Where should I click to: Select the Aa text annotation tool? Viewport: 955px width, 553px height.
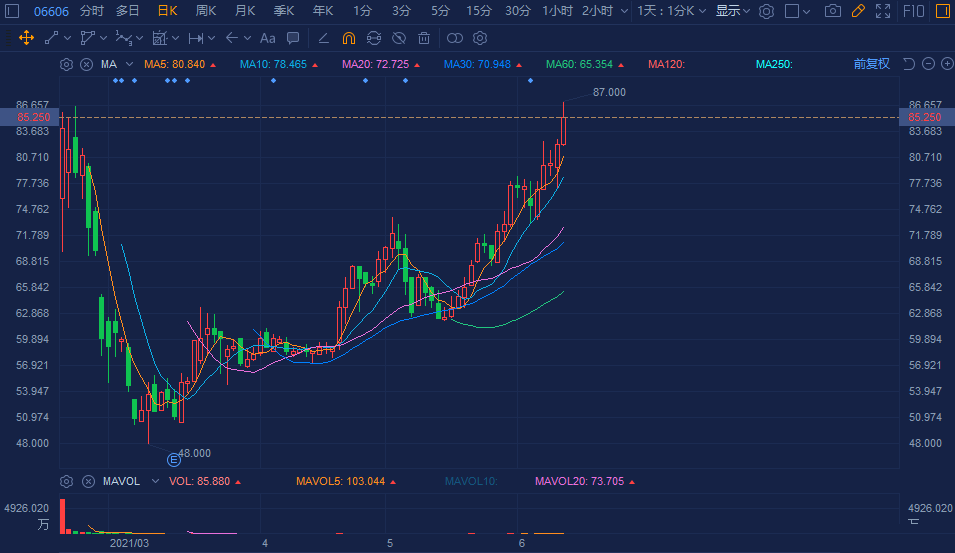[267, 38]
